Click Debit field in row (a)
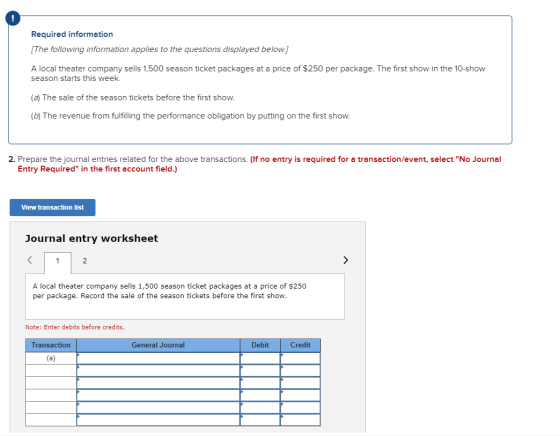This screenshot has width=560, height=436. tap(260, 358)
